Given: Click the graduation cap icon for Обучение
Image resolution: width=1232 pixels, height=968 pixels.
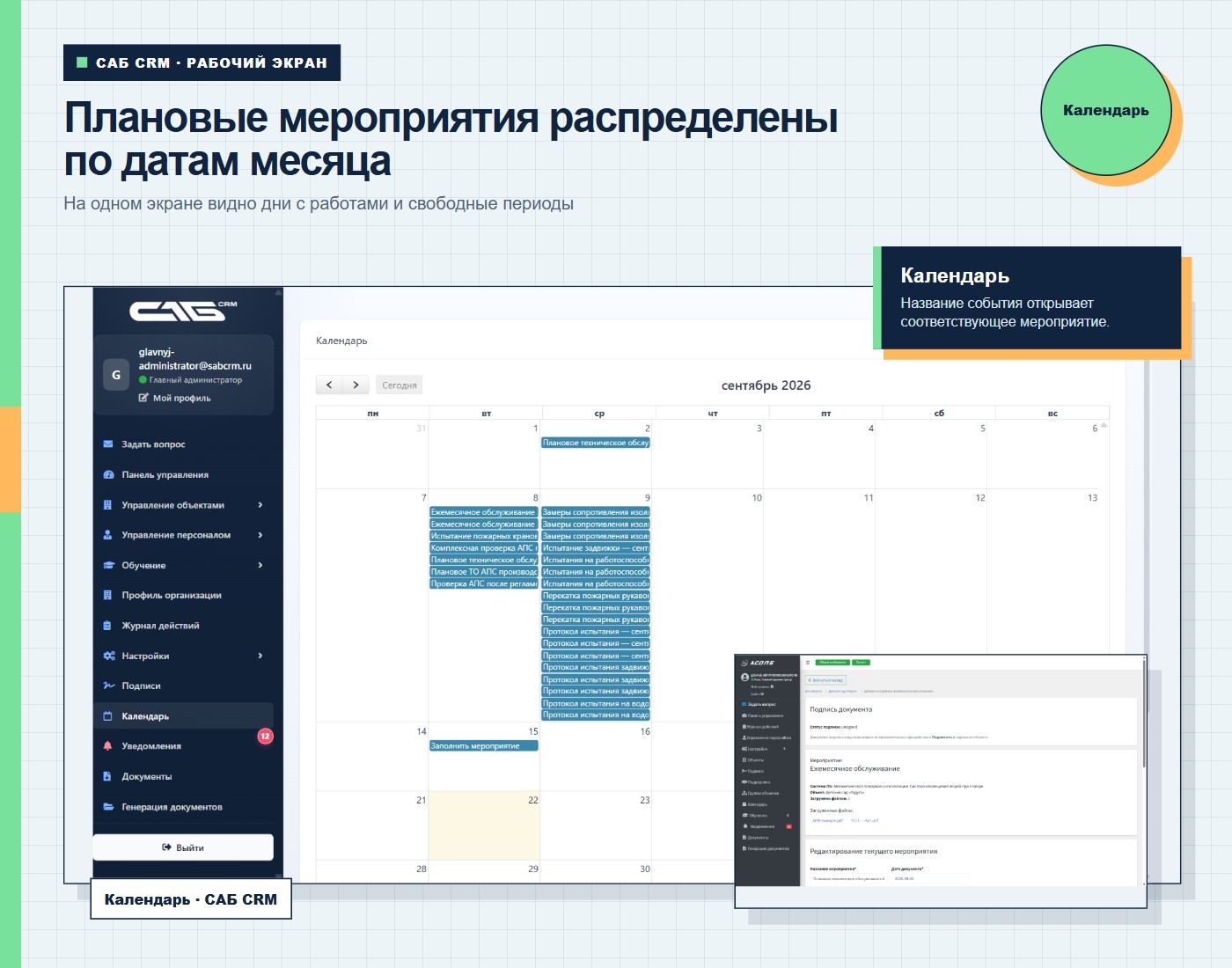Looking at the screenshot, I should coord(108,565).
